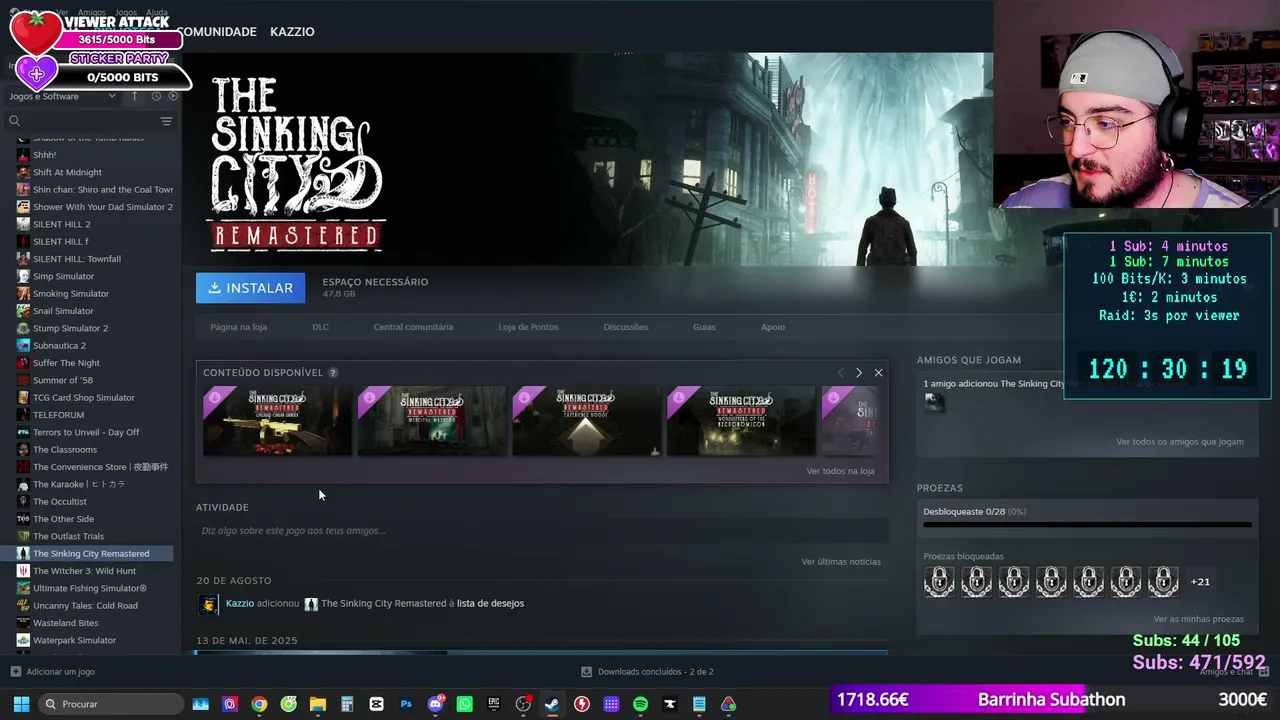Select The Outlast Trials in library
The height and width of the screenshot is (720, 1280).
click(68, 536)
